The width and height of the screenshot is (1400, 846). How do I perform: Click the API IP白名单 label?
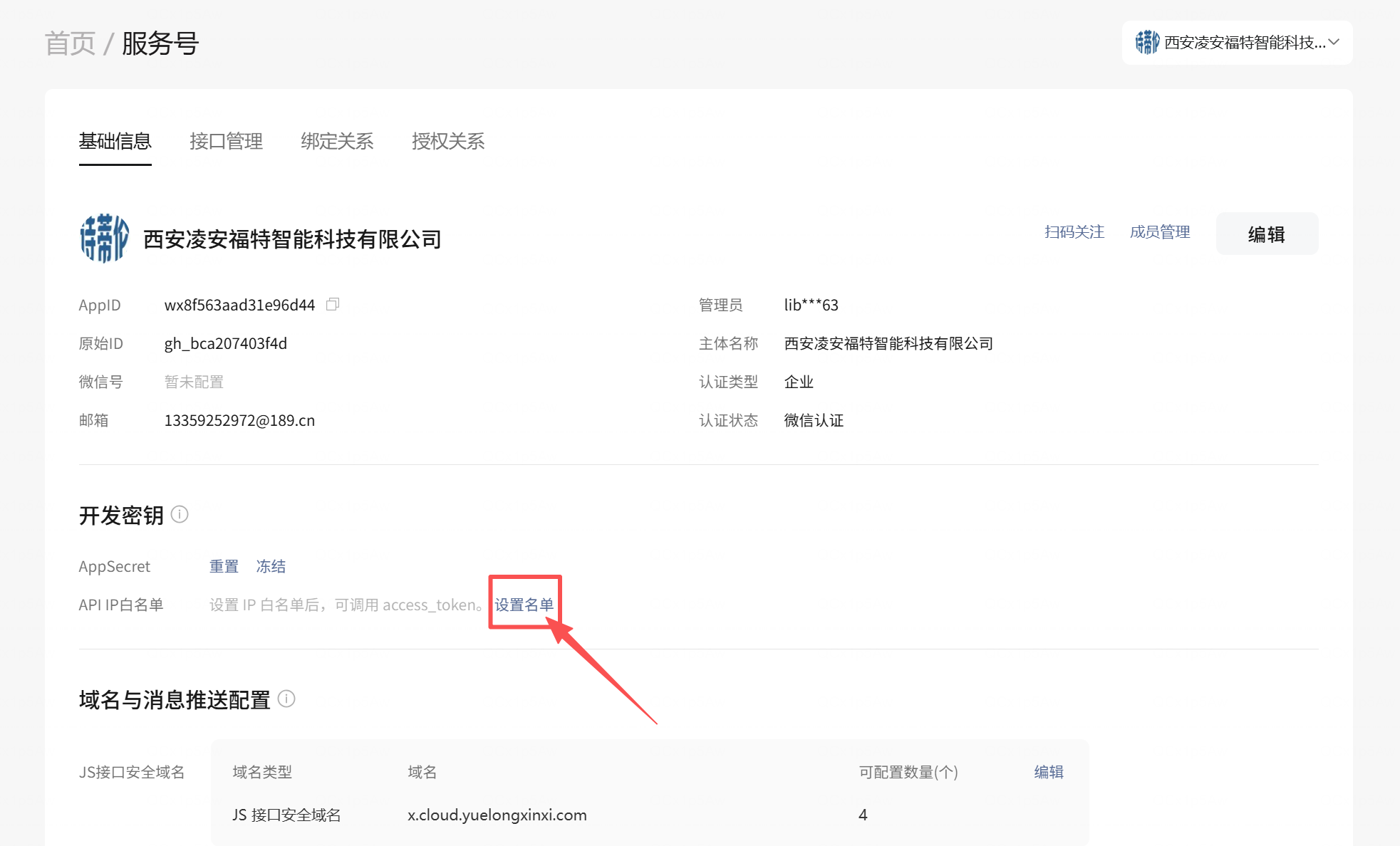point(121,605)
